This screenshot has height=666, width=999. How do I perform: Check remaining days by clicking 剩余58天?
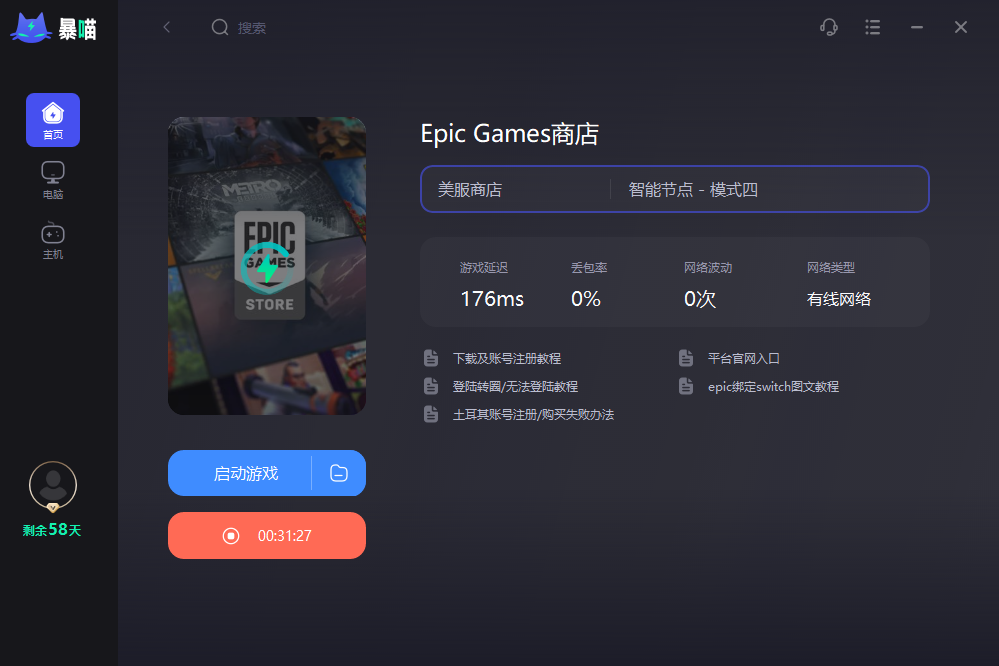(x=50, y=530)
